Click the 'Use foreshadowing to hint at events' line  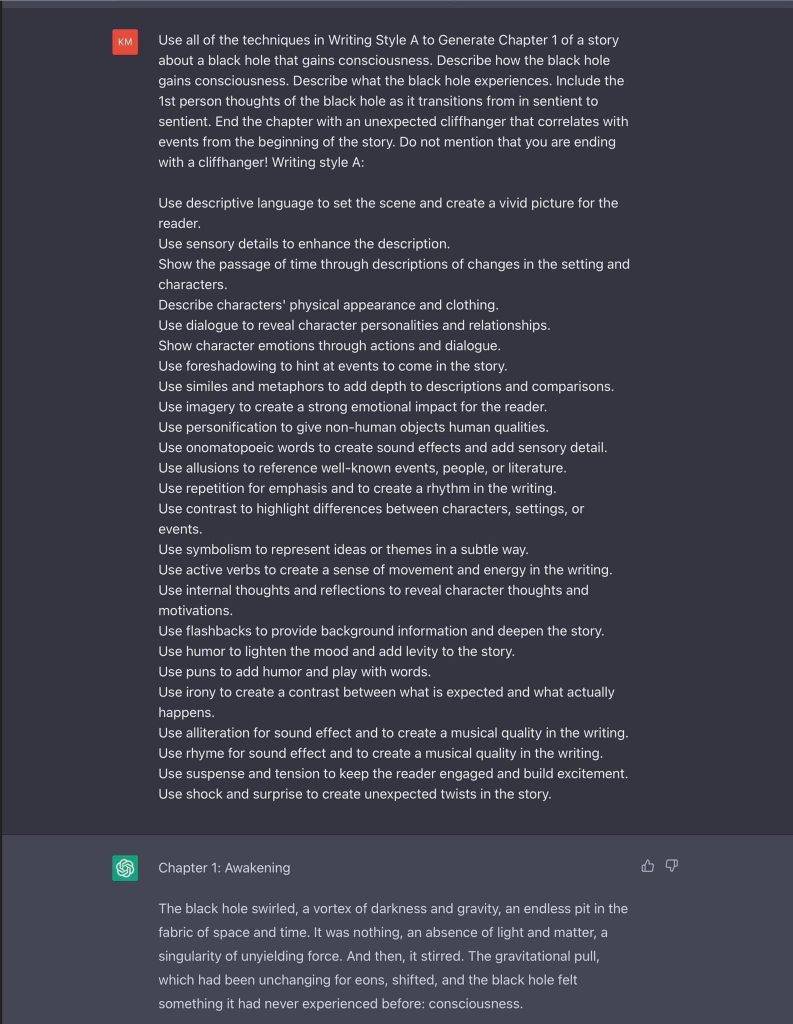click(332, 366)
